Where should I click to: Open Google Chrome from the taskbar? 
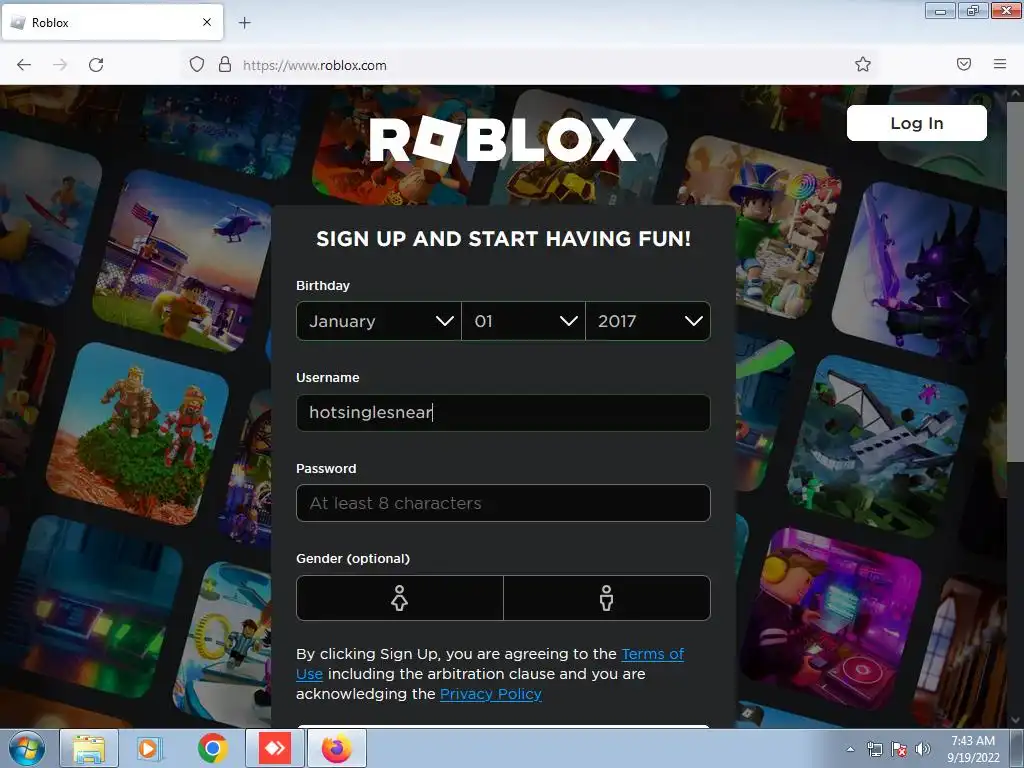[212, 748]
